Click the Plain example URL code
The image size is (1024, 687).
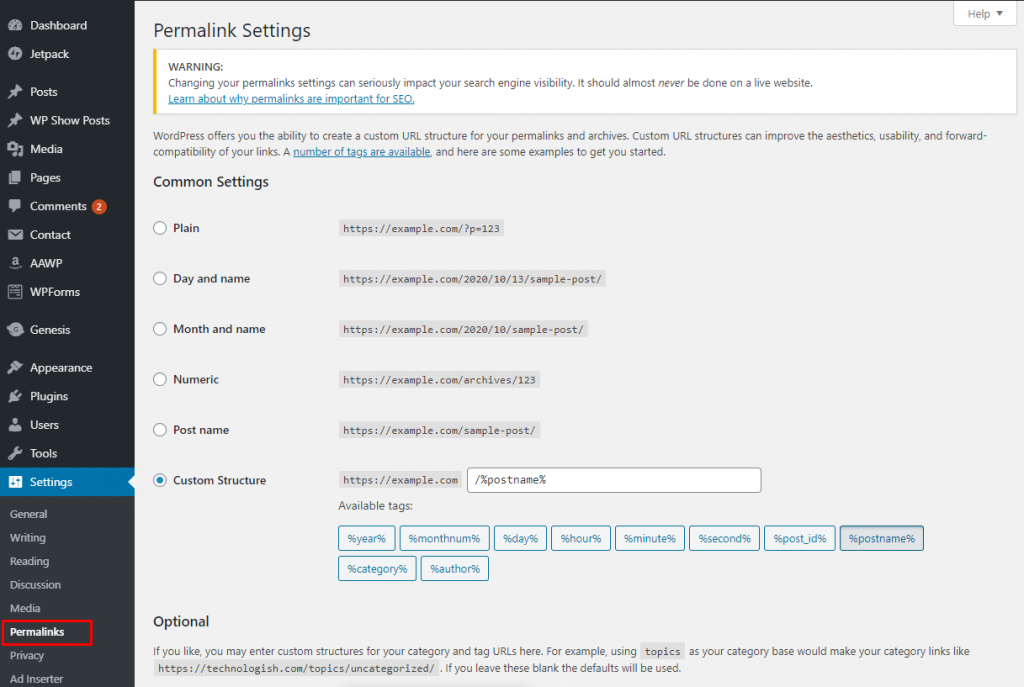point(421,229)
